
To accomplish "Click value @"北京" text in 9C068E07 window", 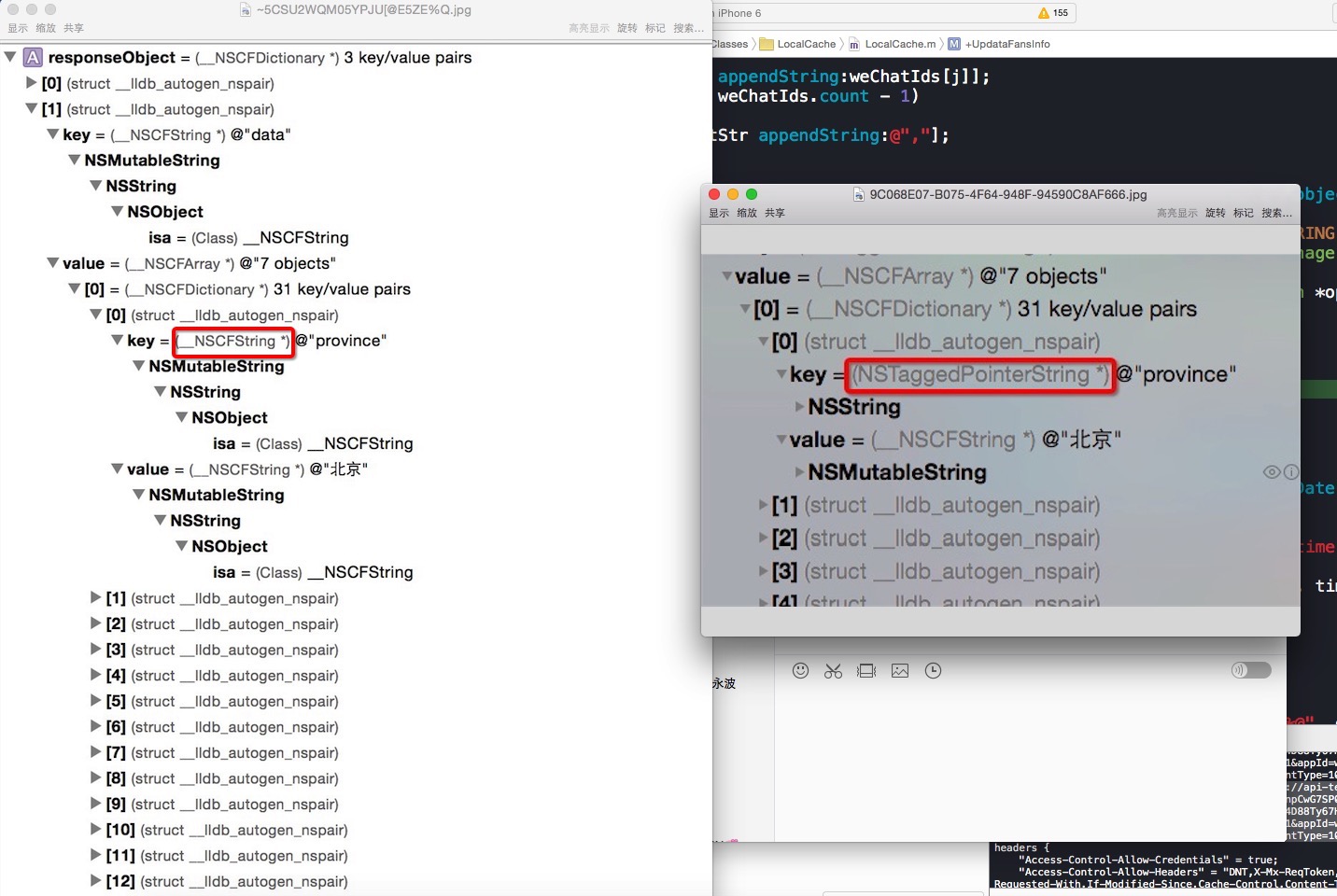I will click(954, 440).
